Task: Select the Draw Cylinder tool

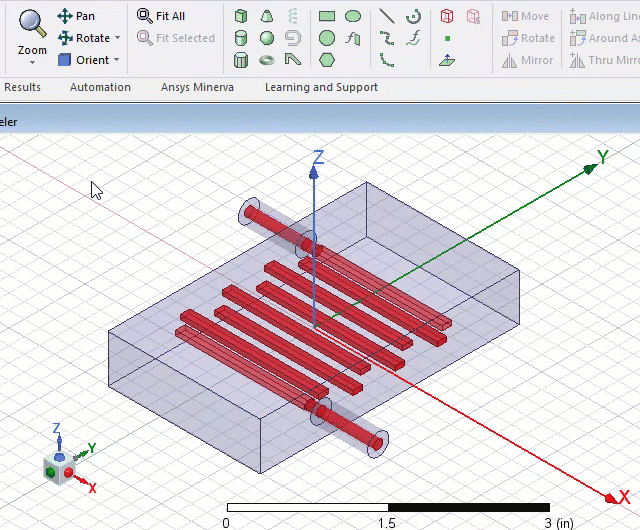Action: (x=241, y=38)
